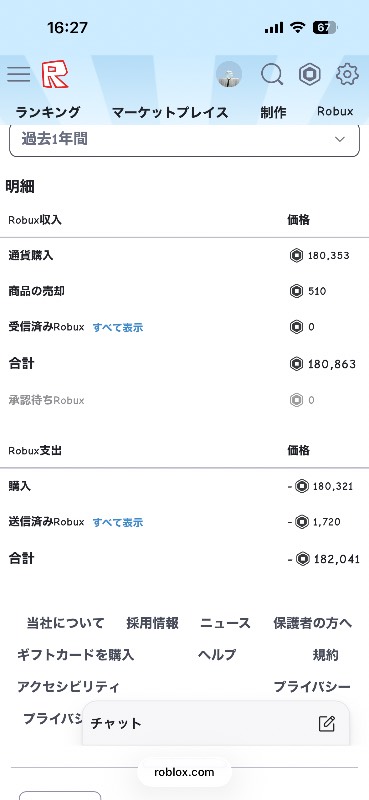Tap the compose icon in チャット bar
This screenshot has width=369, height=800.
tap(327, 723)
